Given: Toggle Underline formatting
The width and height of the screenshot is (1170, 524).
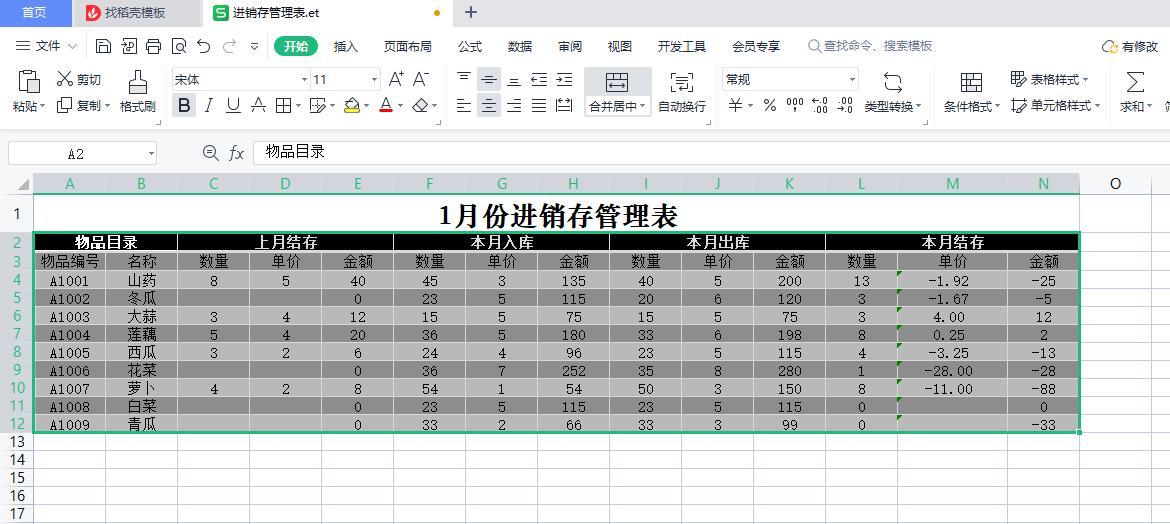Looking at the screenshot, I should point(234,105).
